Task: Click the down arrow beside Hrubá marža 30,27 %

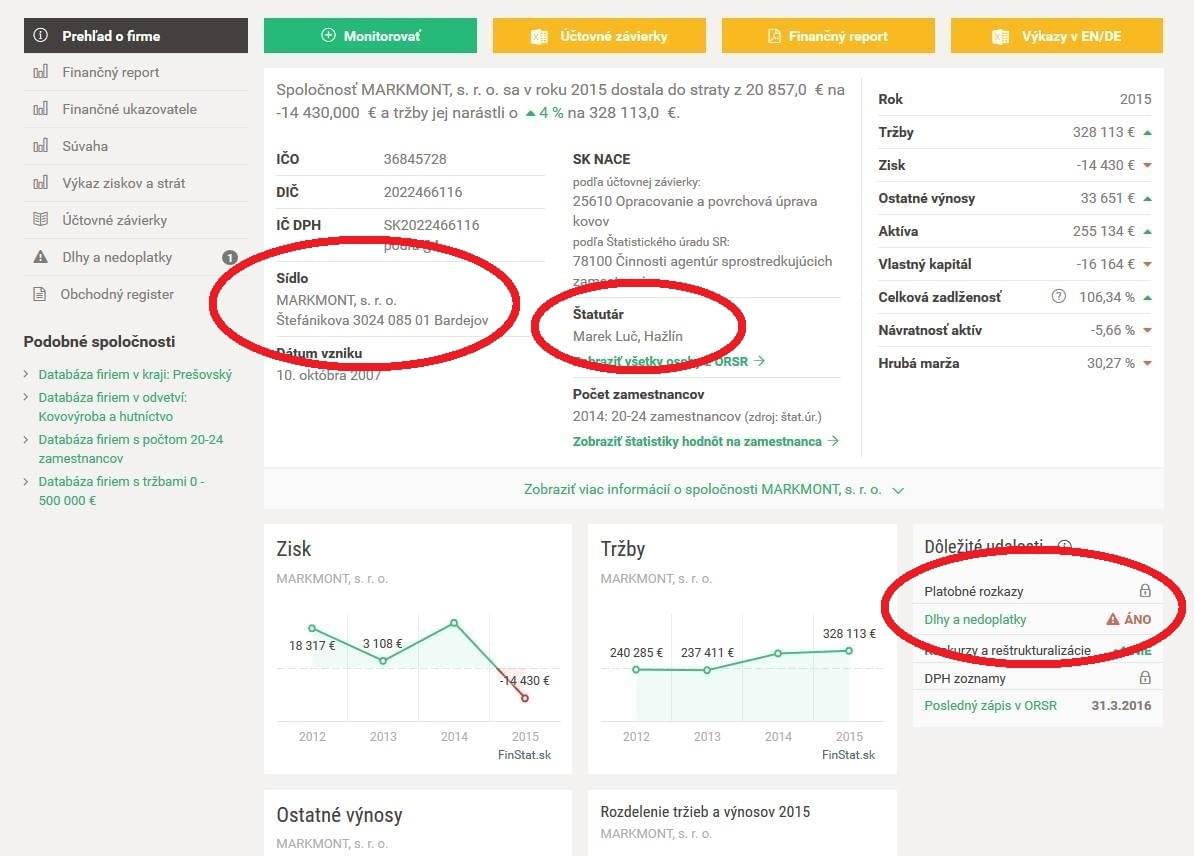Action: coord(1148,363)
